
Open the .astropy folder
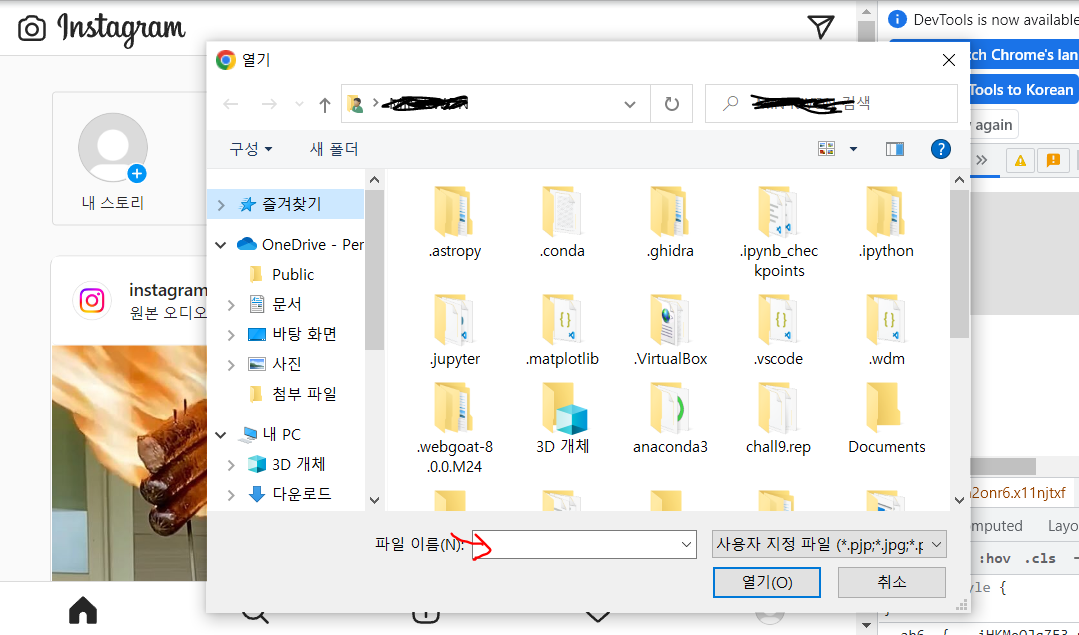454,222
